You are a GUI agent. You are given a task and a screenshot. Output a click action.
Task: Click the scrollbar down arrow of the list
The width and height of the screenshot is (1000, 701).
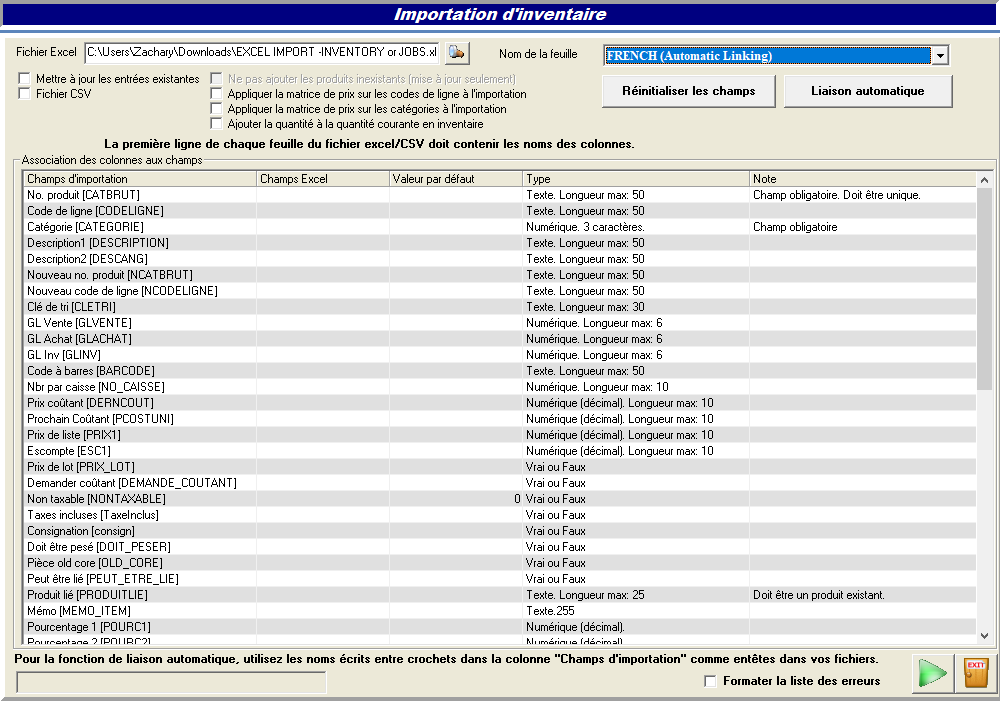pos(984,635)
